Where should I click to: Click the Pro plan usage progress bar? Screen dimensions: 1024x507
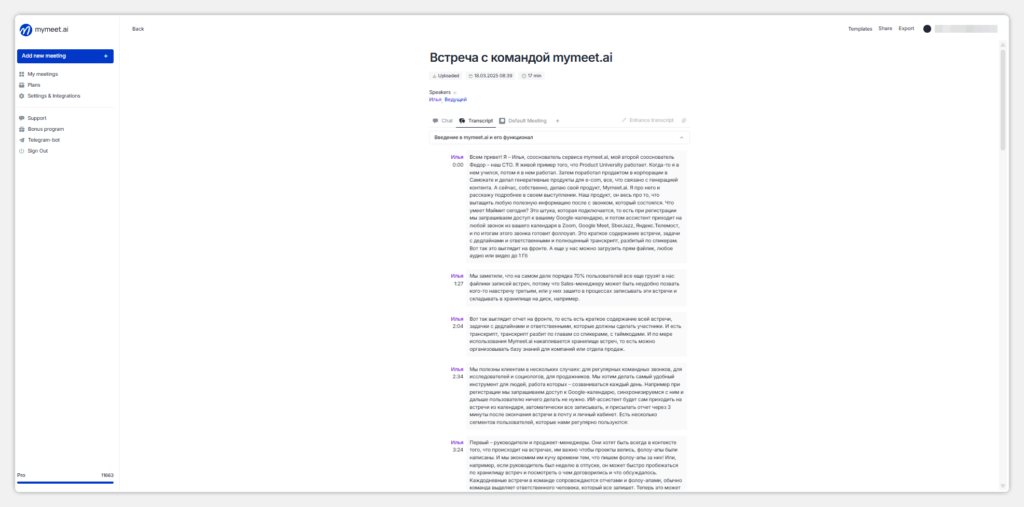65,483
